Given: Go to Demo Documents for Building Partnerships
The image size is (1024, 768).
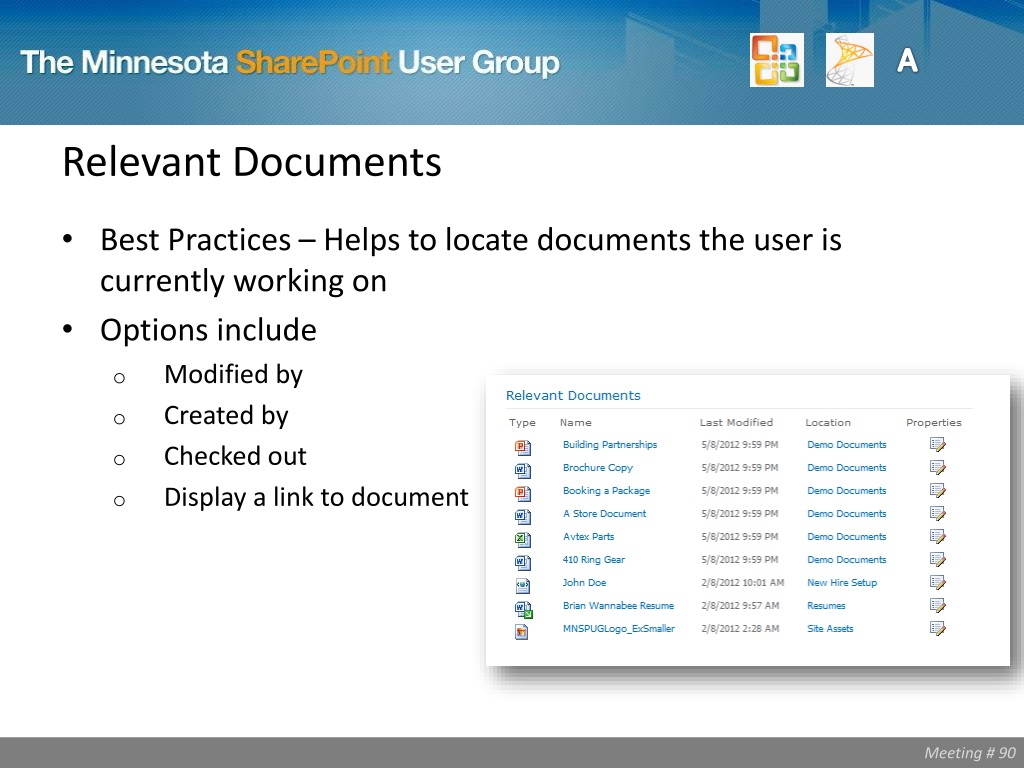Looking at the screenshot, I should click(x=846, y=444).
